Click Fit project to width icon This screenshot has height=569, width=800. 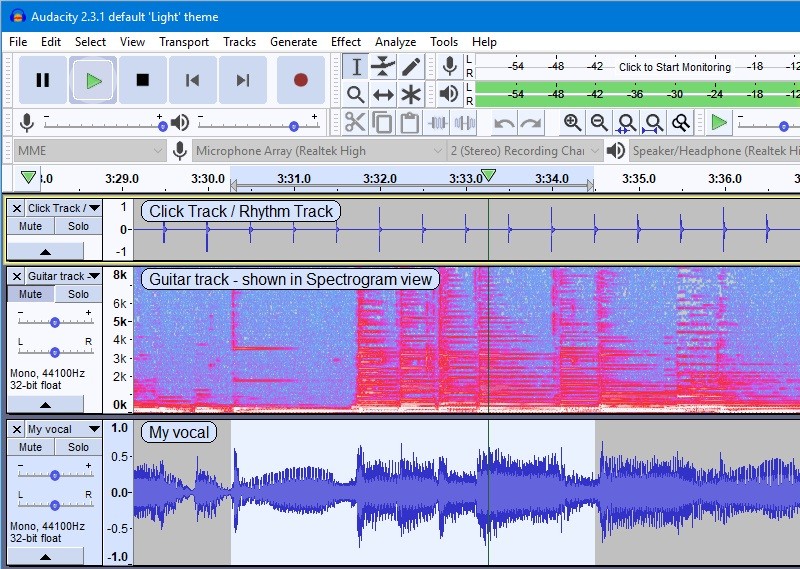[654, 122]
